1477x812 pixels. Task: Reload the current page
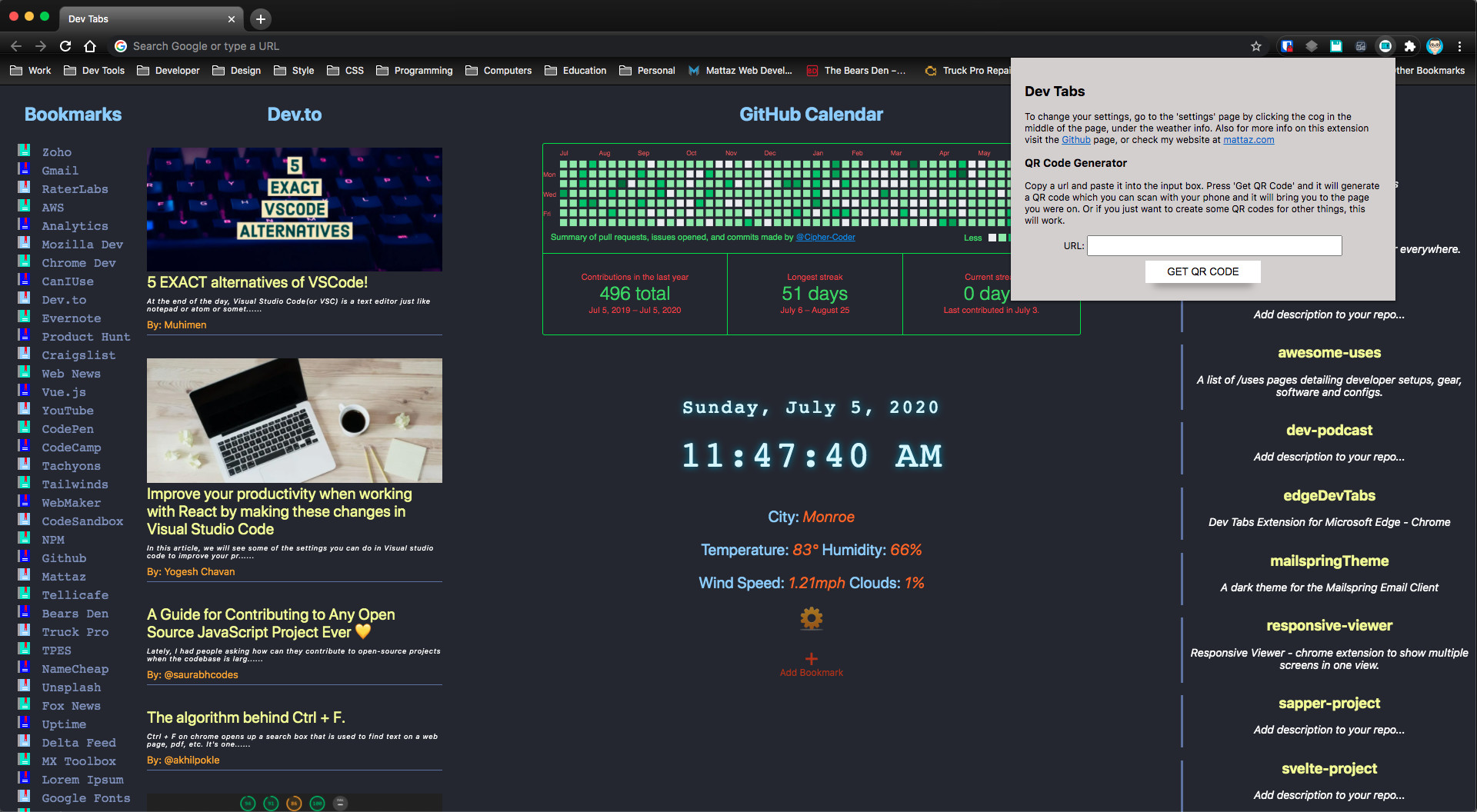(65, 46)
